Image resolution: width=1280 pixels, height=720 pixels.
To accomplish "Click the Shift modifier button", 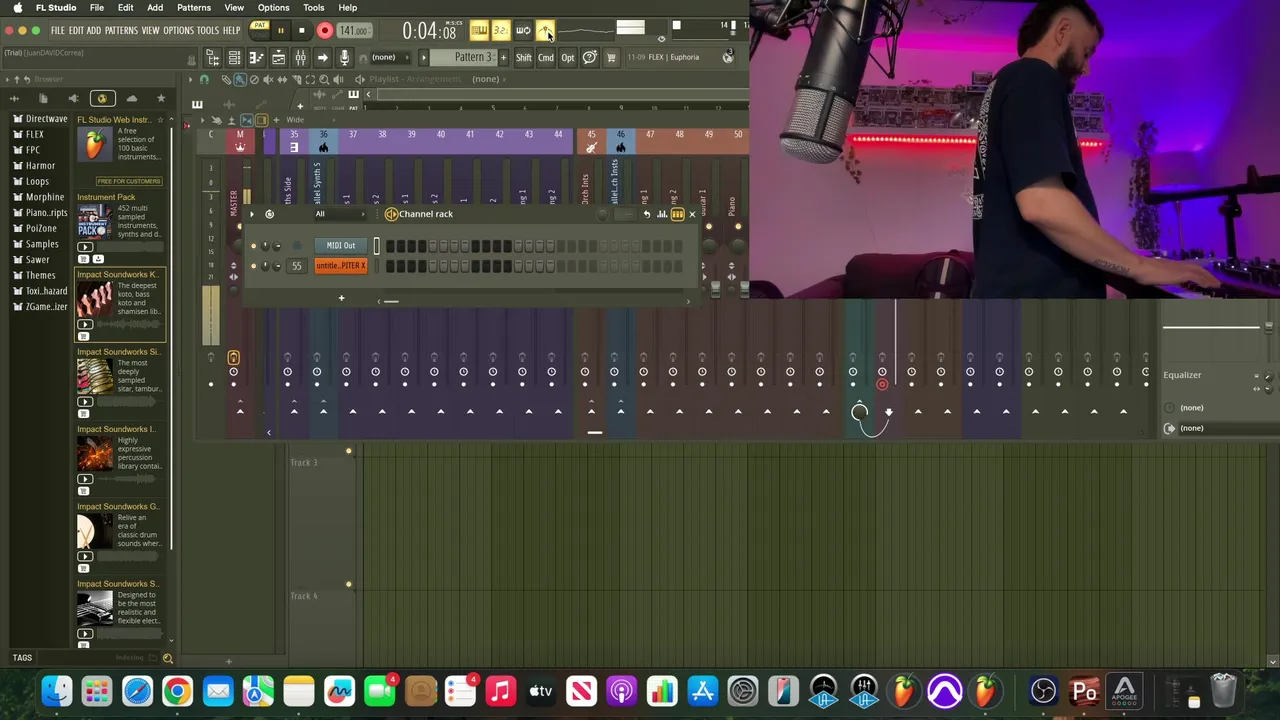I will (524, 58).
